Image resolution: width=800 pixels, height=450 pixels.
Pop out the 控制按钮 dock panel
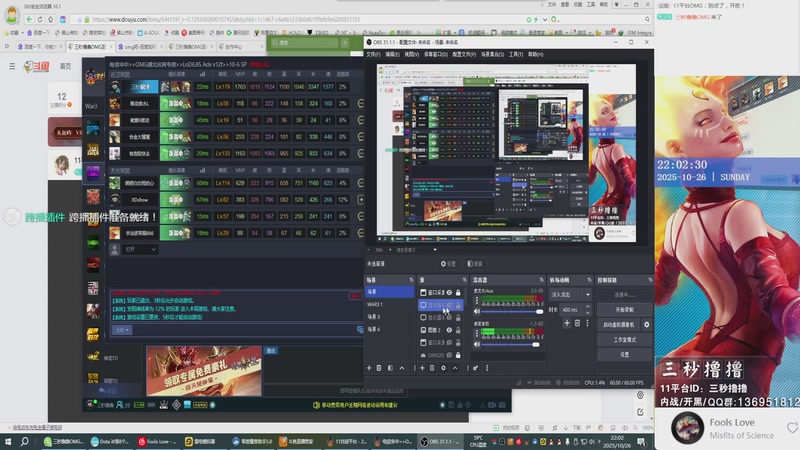tap(650, 280)
